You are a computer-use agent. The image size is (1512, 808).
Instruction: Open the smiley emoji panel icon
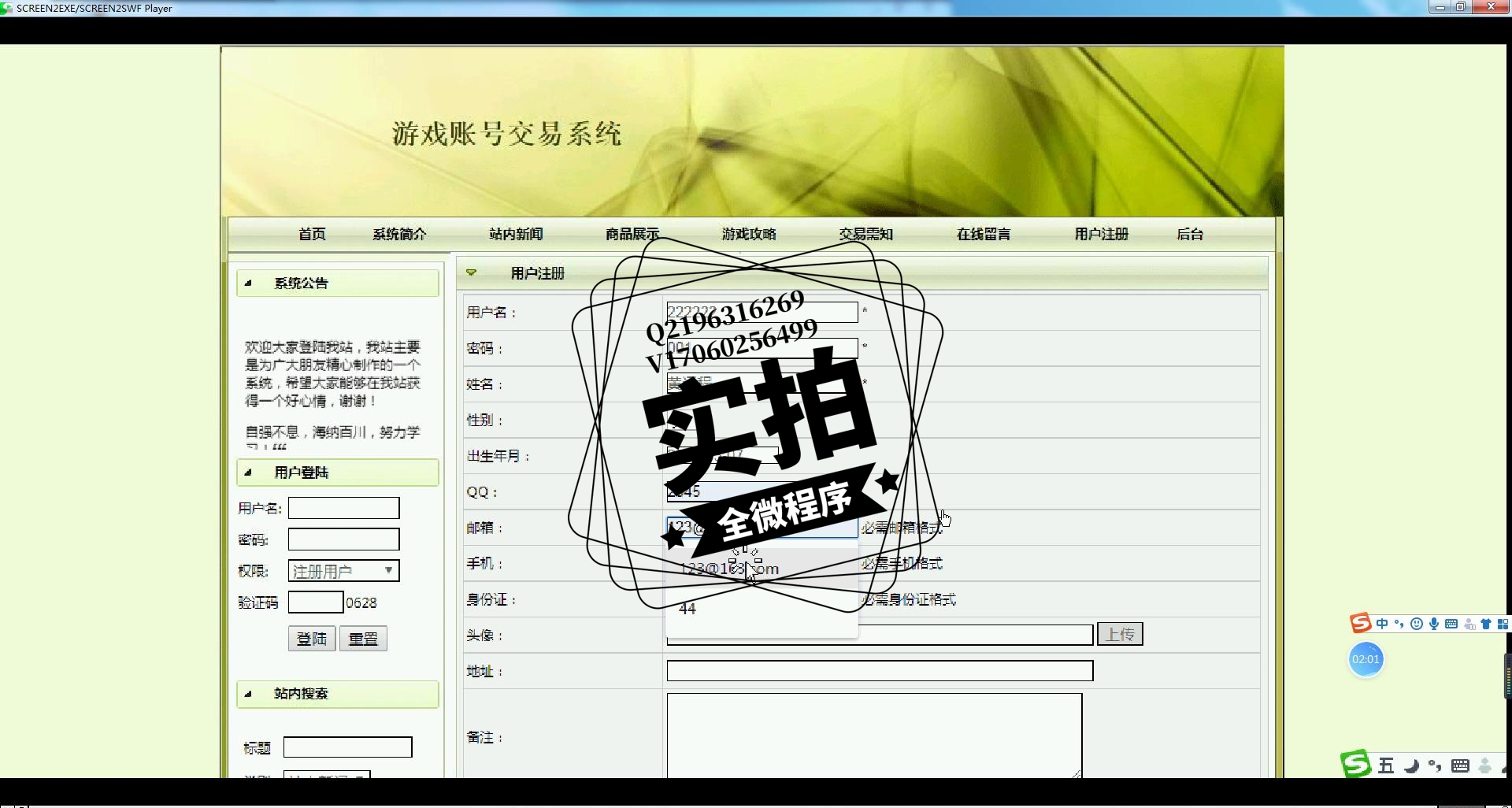tap(1417, 625)
